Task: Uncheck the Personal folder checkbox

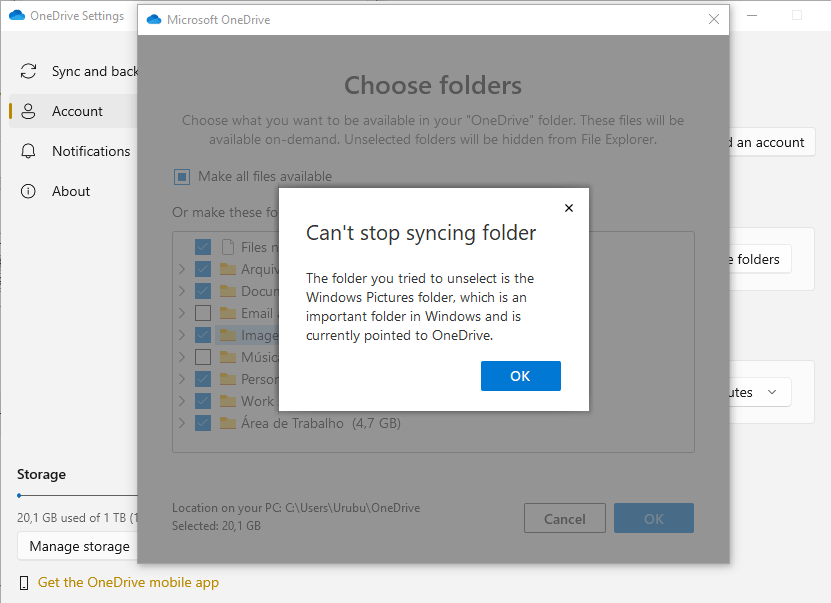Action: click(x=203, y=379)
